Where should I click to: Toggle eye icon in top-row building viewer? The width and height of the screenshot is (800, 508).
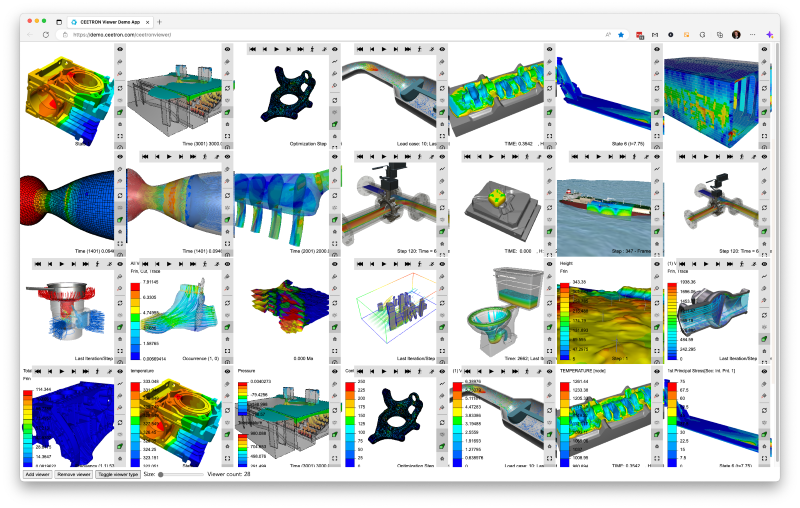tap(229, 48)
